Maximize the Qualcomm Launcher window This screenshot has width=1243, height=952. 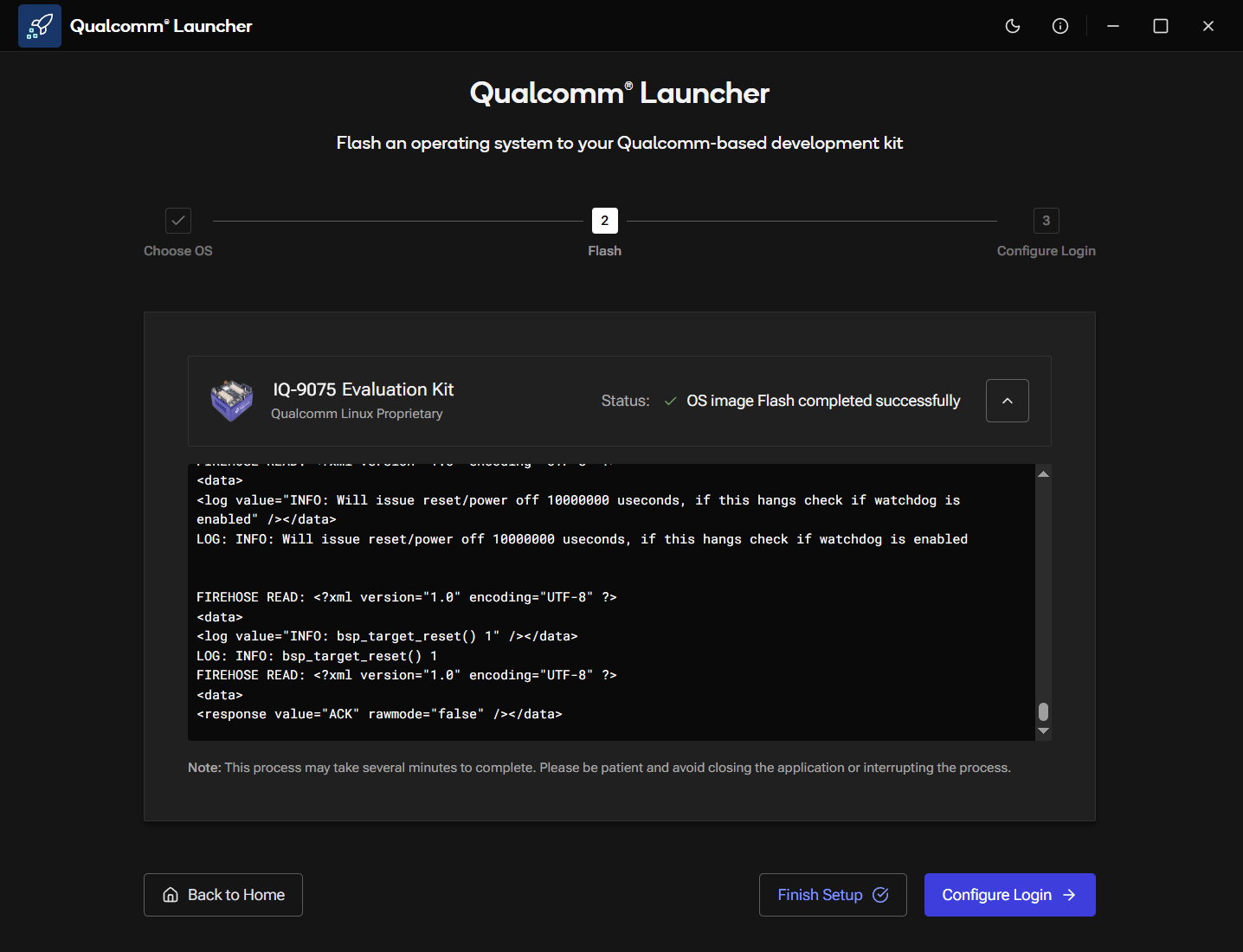coord(1161,26)
